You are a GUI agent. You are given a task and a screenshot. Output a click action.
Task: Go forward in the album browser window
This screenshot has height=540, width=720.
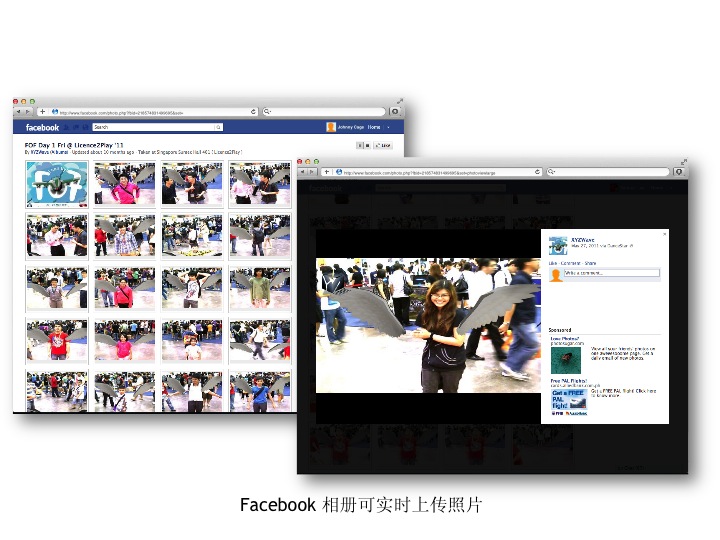click(x=27, y=112)
